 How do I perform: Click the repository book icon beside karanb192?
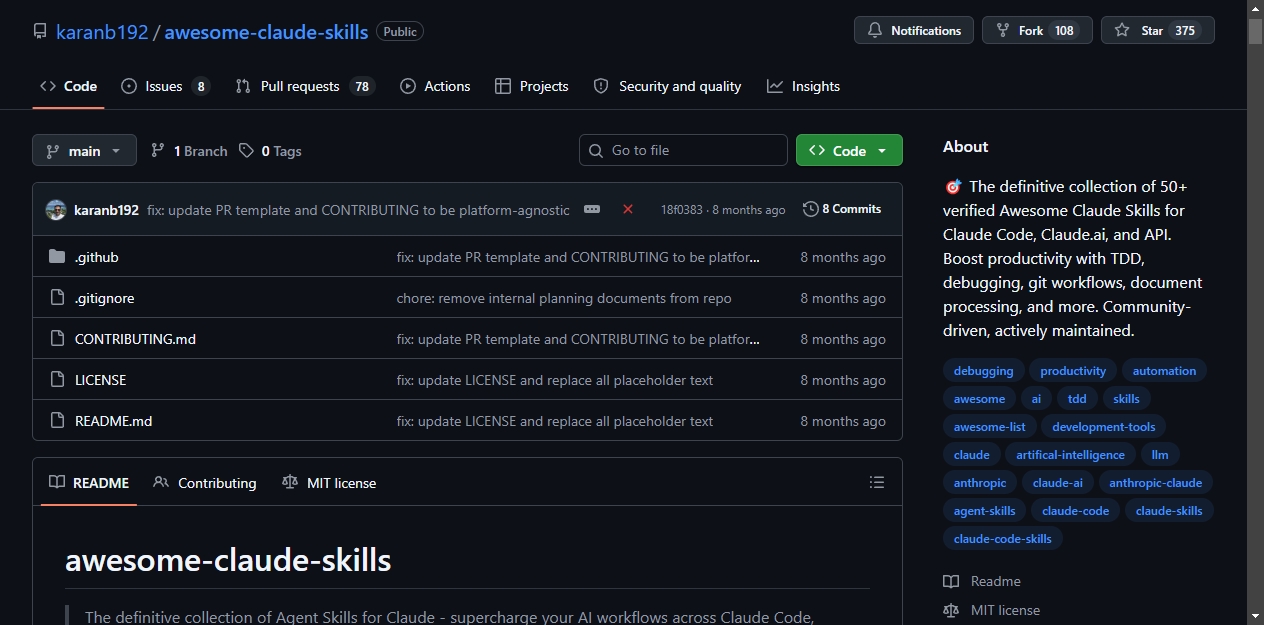coord(40,31)
